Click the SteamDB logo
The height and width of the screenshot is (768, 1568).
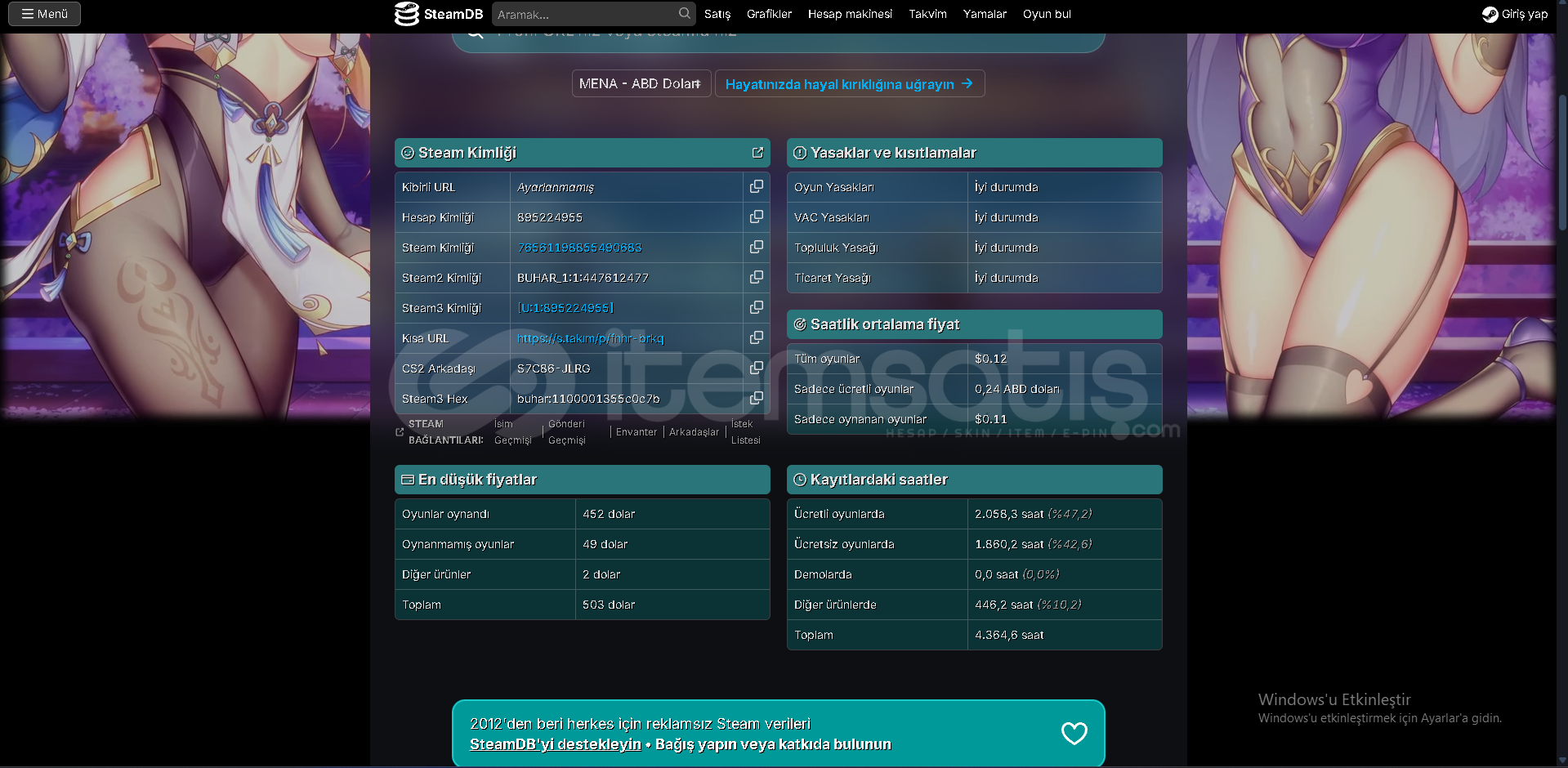[439, 14]
